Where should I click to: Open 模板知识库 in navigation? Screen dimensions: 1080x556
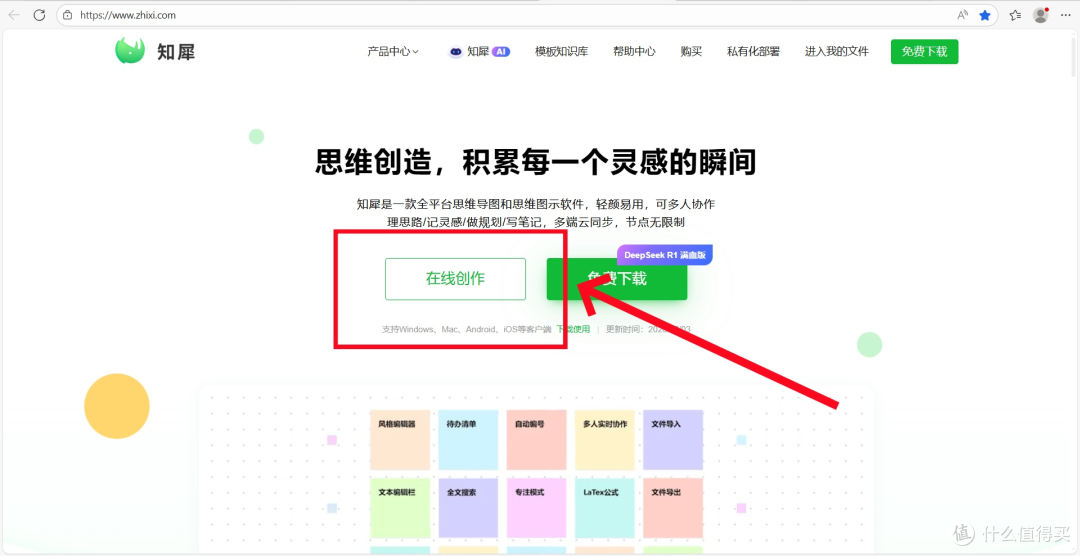(561, 52)
